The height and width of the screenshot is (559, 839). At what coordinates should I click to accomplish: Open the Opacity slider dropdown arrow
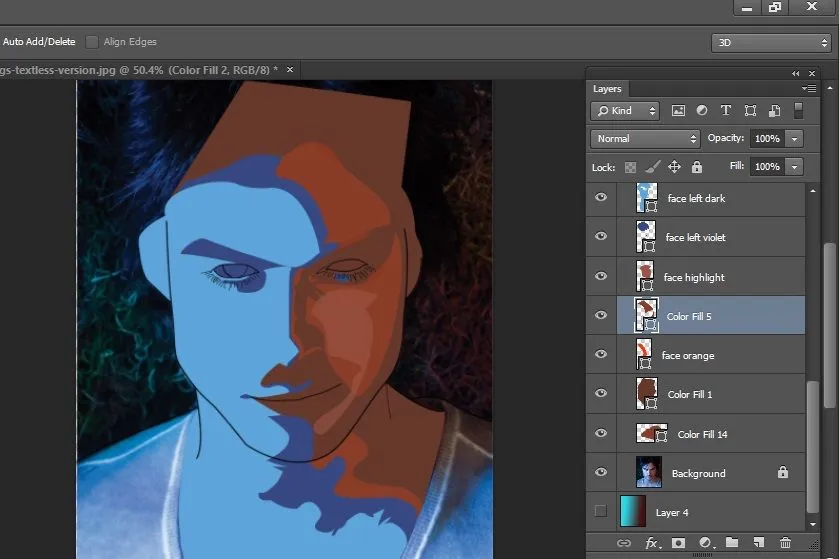pyautogui.click(x=795, y=139)
